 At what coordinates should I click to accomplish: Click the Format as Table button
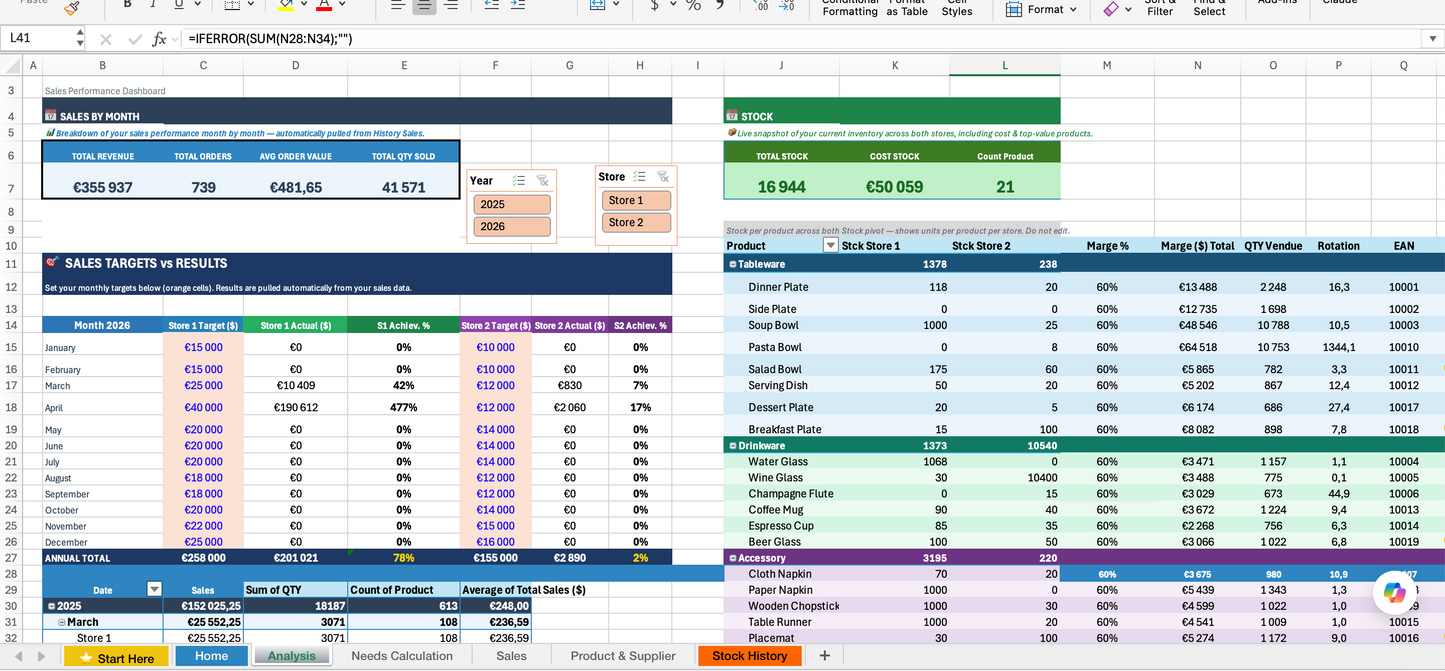(906, 8)
